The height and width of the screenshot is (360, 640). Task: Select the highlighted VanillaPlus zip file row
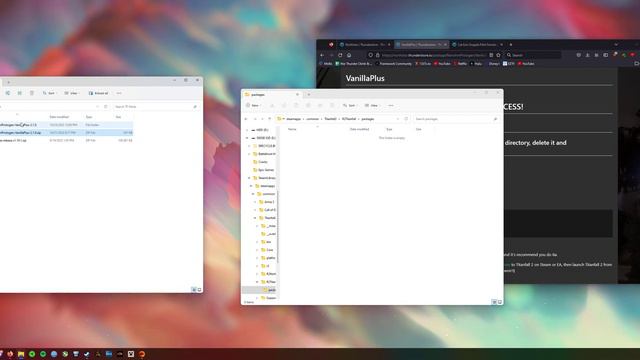(x=66, y=133)
